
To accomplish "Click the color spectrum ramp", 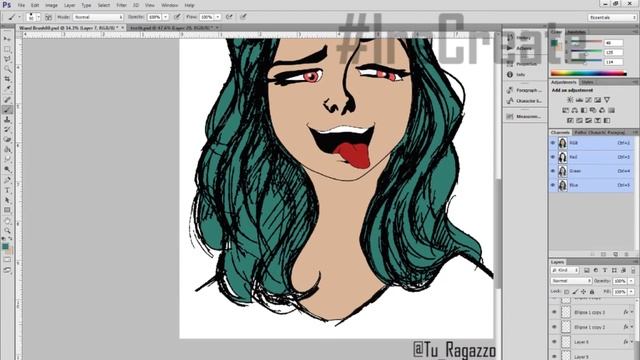I will (x=589, y=73).
